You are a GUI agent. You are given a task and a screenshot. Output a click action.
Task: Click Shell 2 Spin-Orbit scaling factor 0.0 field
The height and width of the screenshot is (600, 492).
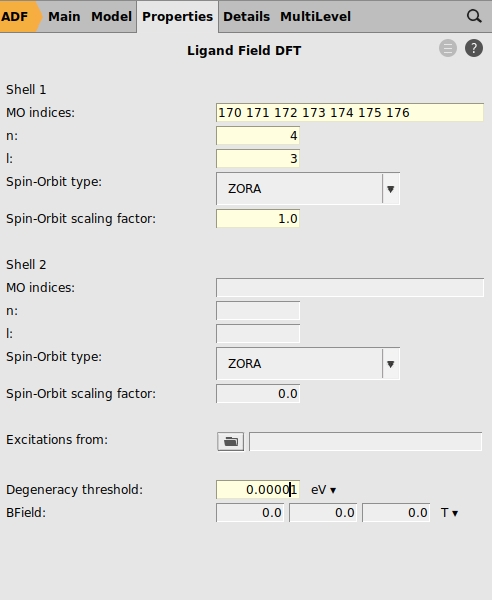click(x=258, y=393)
